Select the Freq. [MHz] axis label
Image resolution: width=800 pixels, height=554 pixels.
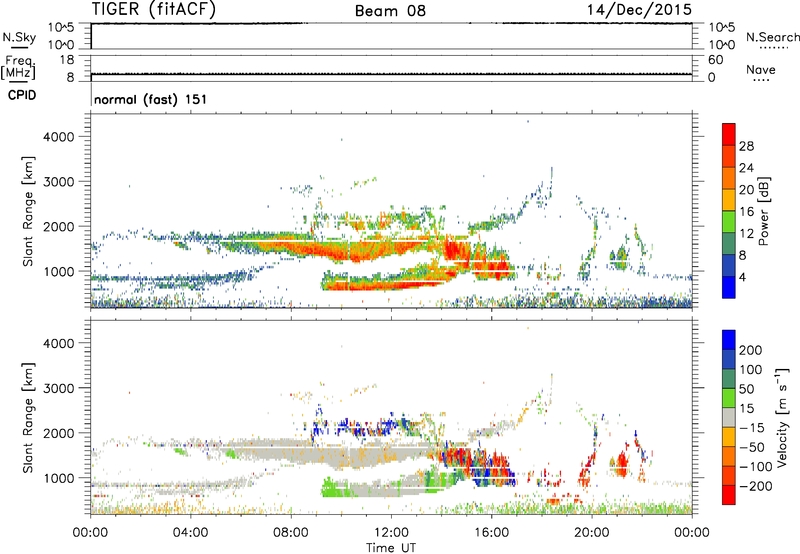pyautogui.click(x=19, y=68)
